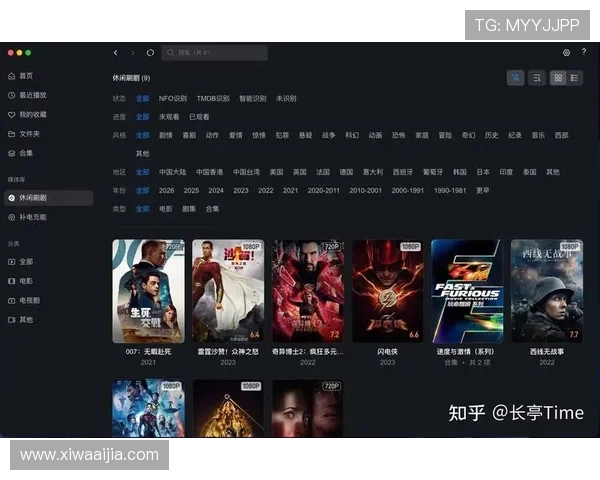
Task: Select 全部 in the 状态 row
Action: coord(142,98)
